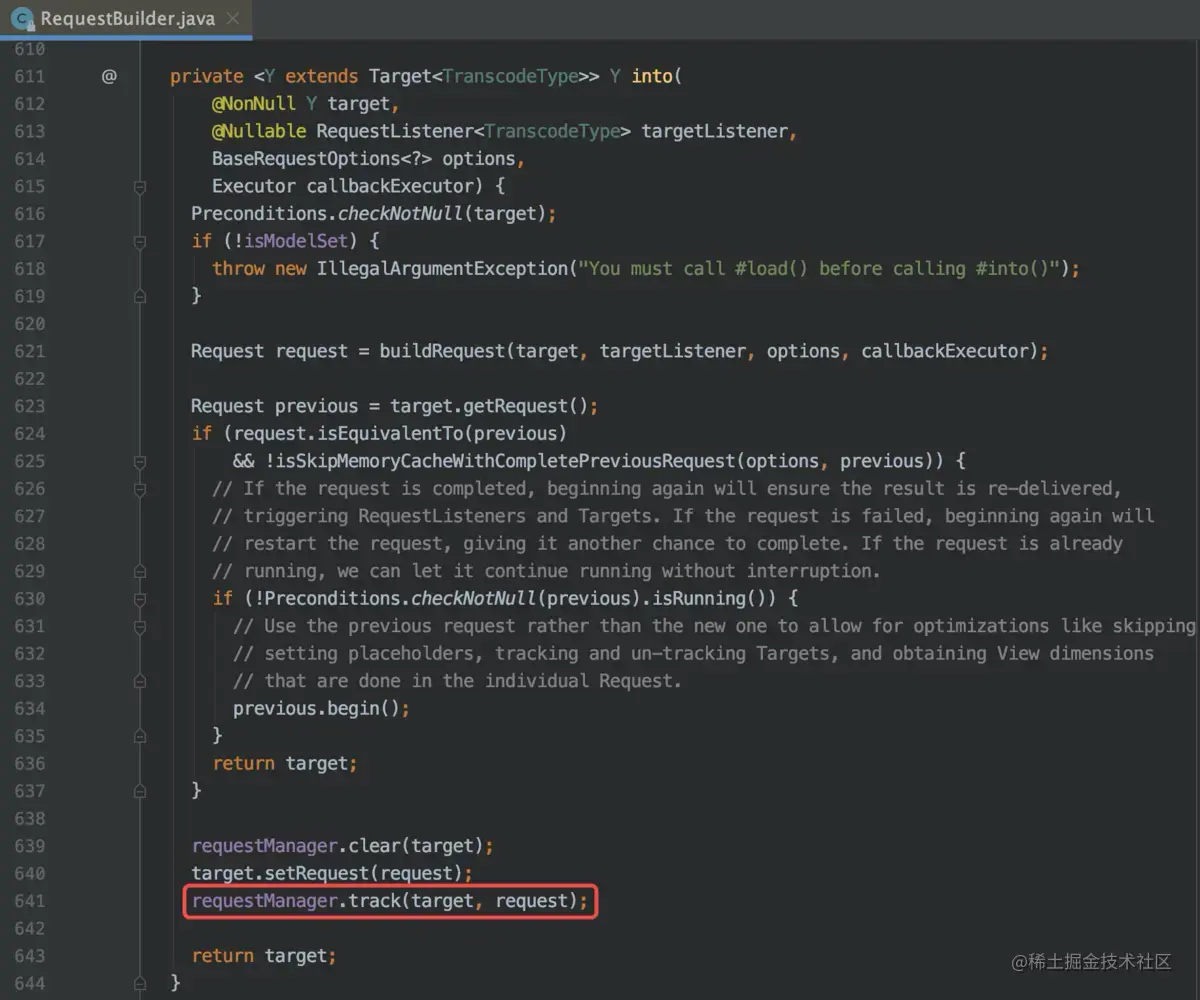Image resolution: width=1200 pixels, height=1000 pixels.
Task: Toggle the method fold end marker on line 644
Action: (x=140, y=983)
